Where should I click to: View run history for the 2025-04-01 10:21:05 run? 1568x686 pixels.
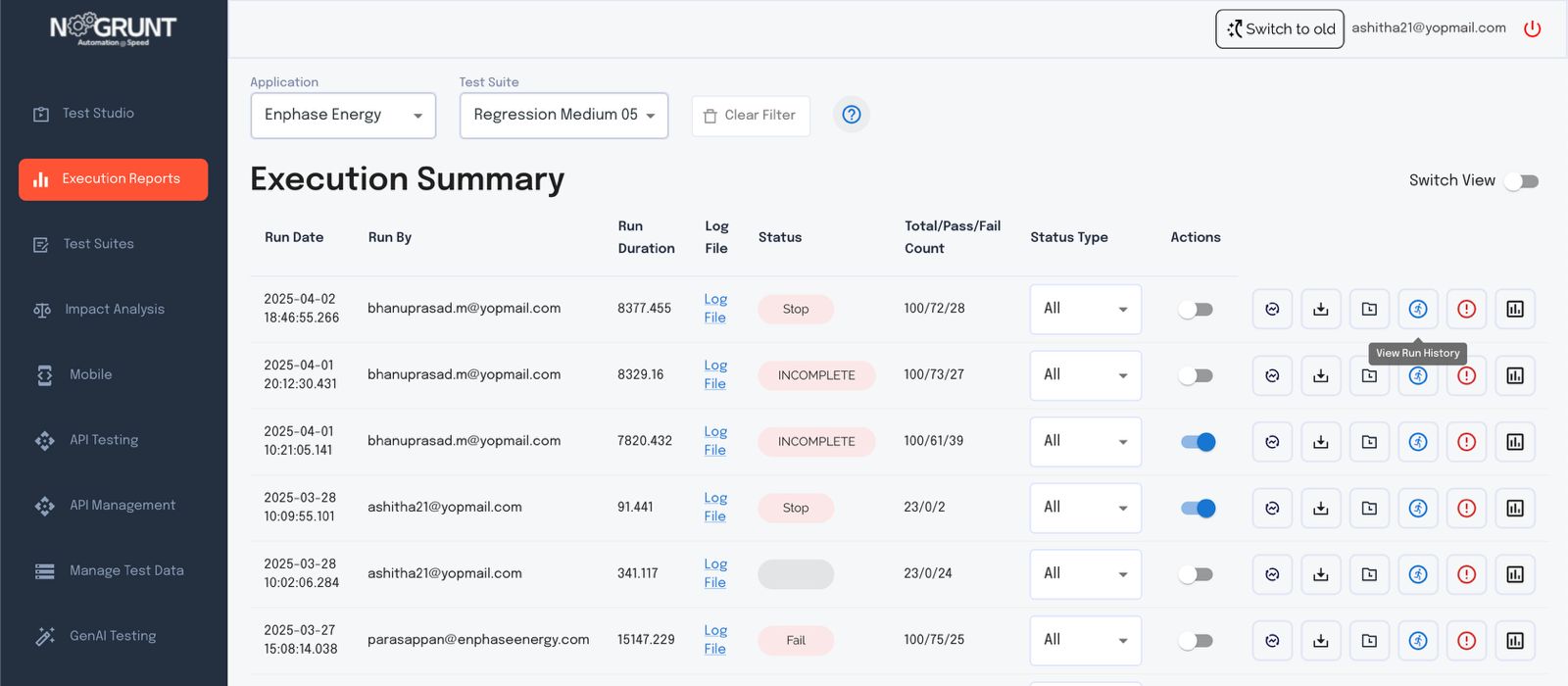(x=1418, y=442)
